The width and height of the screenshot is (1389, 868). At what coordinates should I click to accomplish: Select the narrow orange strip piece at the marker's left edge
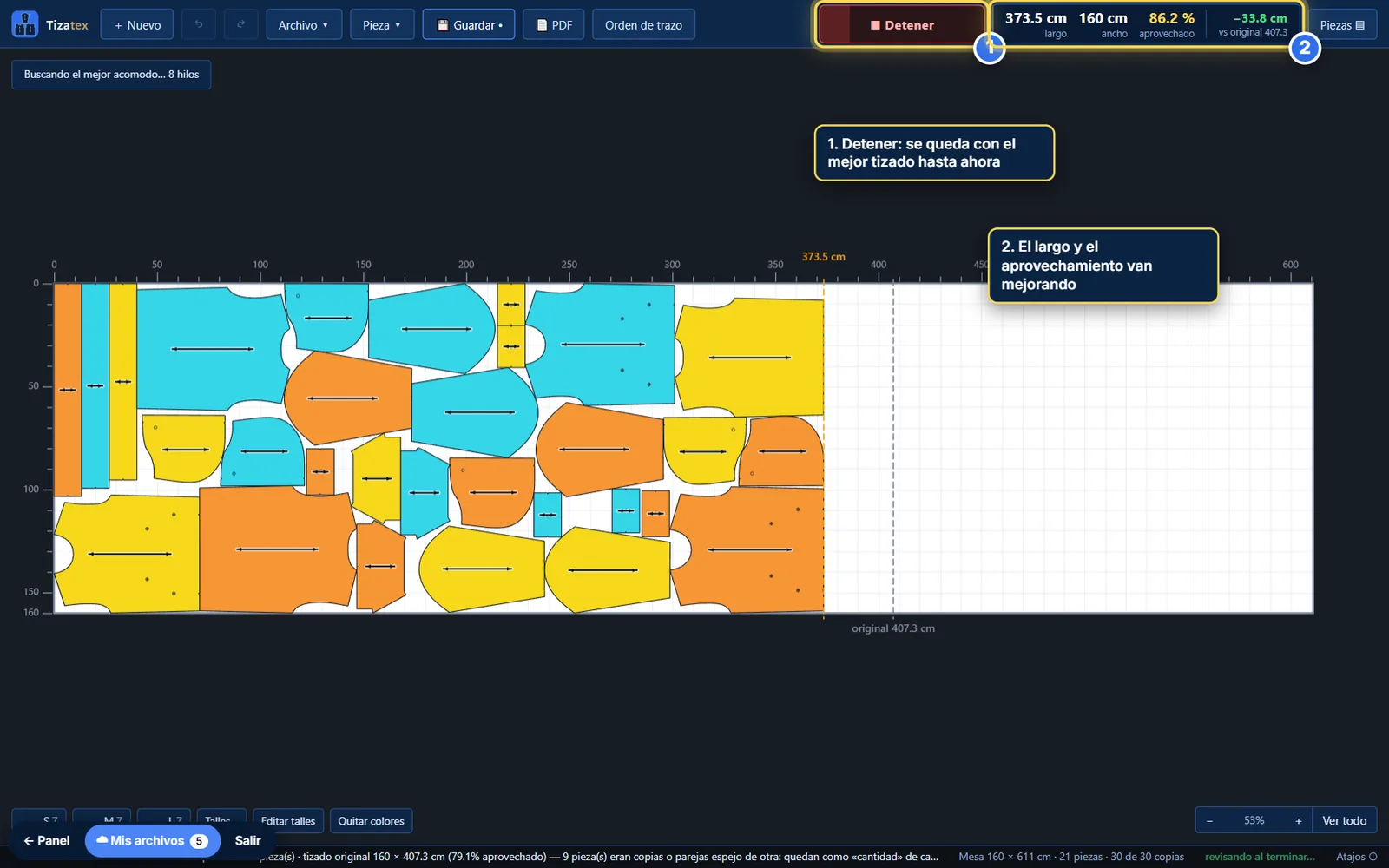68,390
